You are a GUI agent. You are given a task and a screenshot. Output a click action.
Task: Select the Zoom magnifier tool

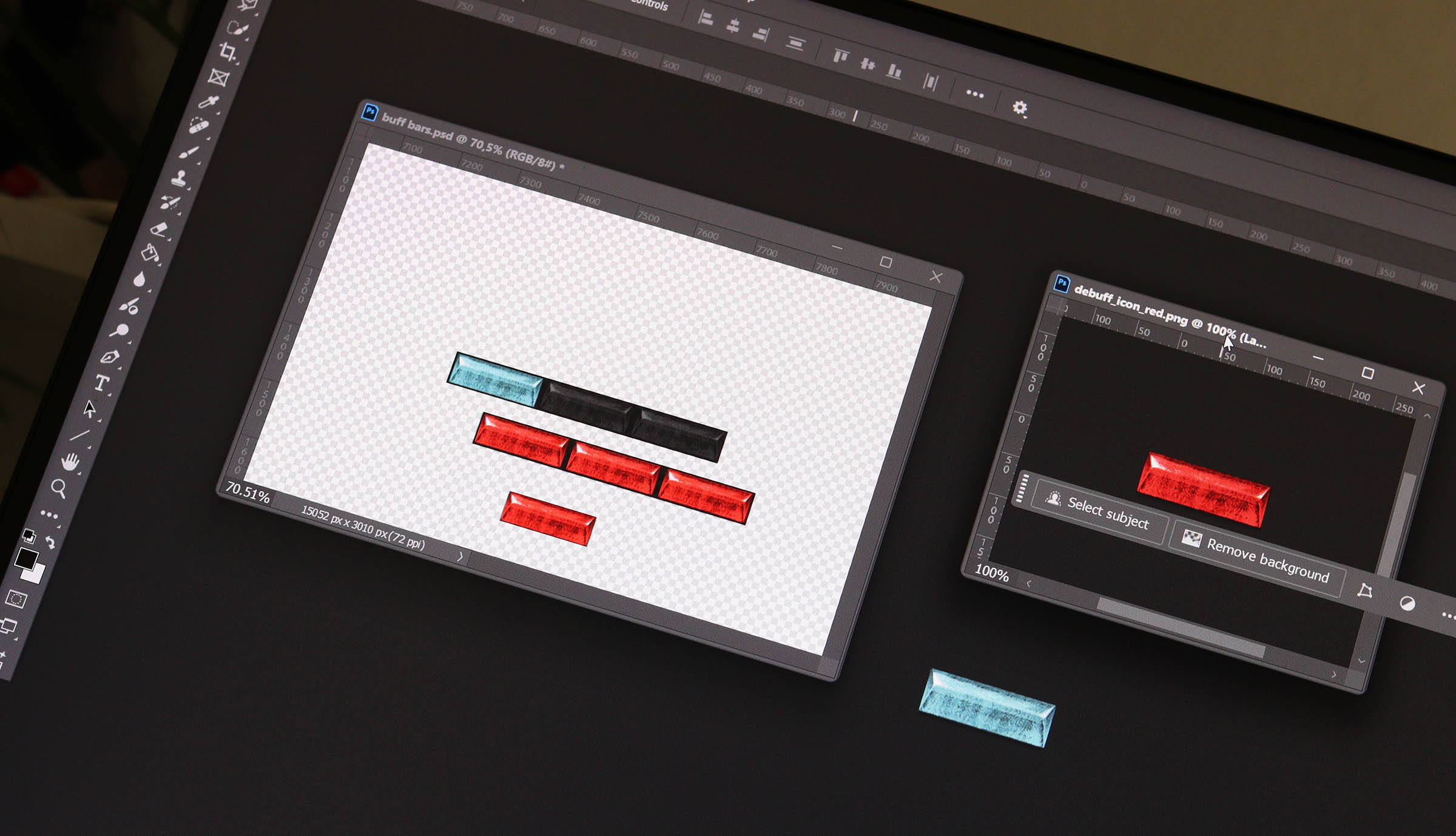[x=58, y=488]
